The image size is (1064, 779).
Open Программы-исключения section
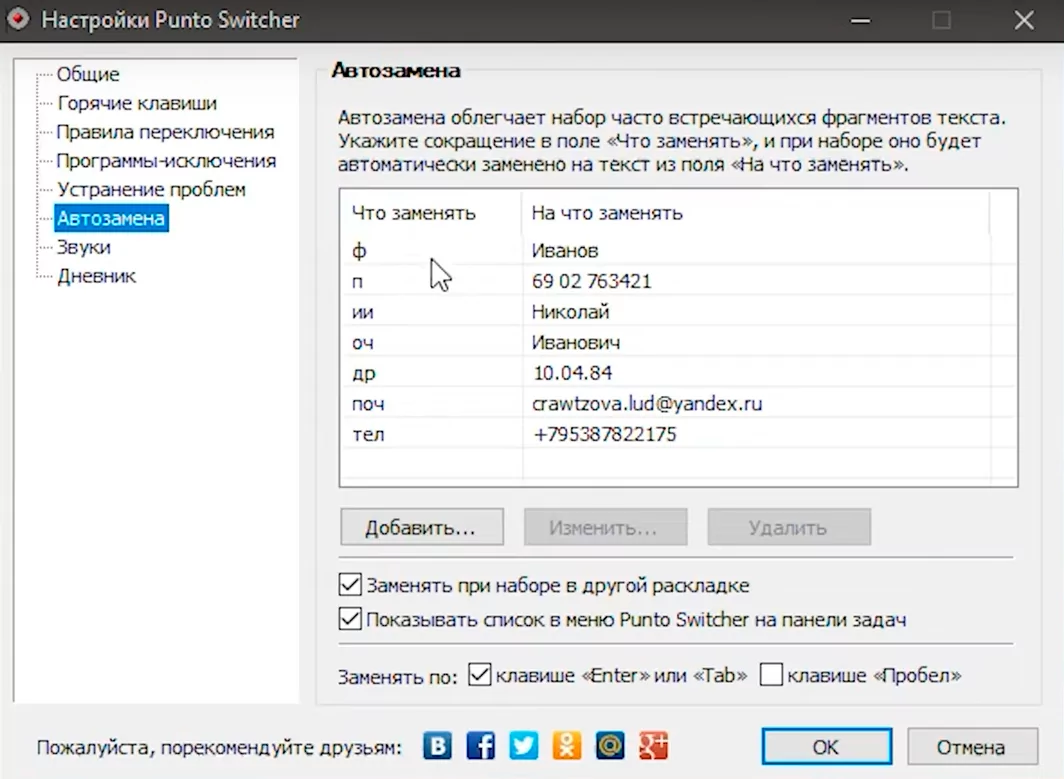(166, 161)
